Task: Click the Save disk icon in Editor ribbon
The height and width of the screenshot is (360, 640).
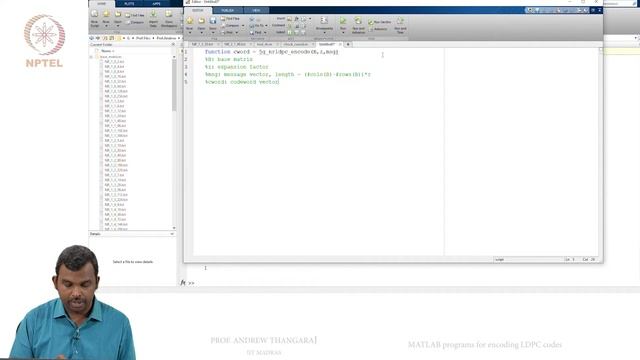Action: pyautogui.click(x=213, y=21)
